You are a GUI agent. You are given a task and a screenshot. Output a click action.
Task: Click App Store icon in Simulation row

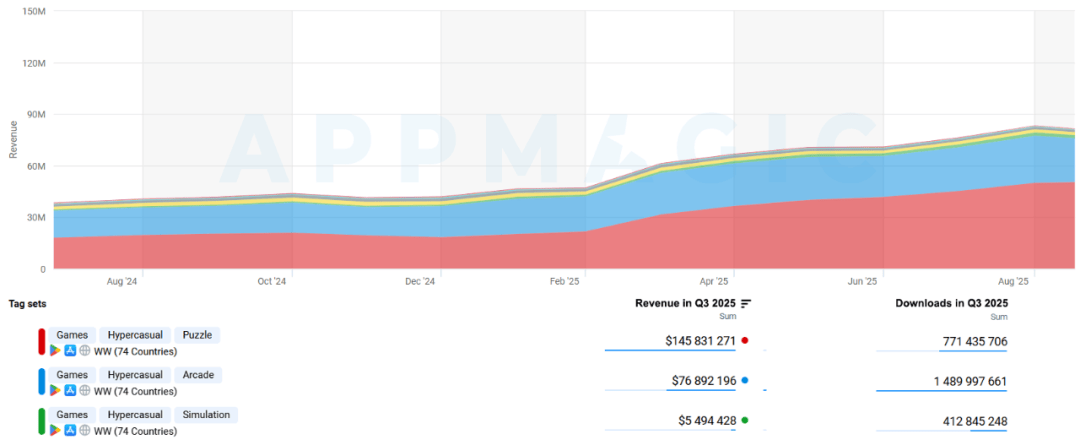[x=70, y=431]
